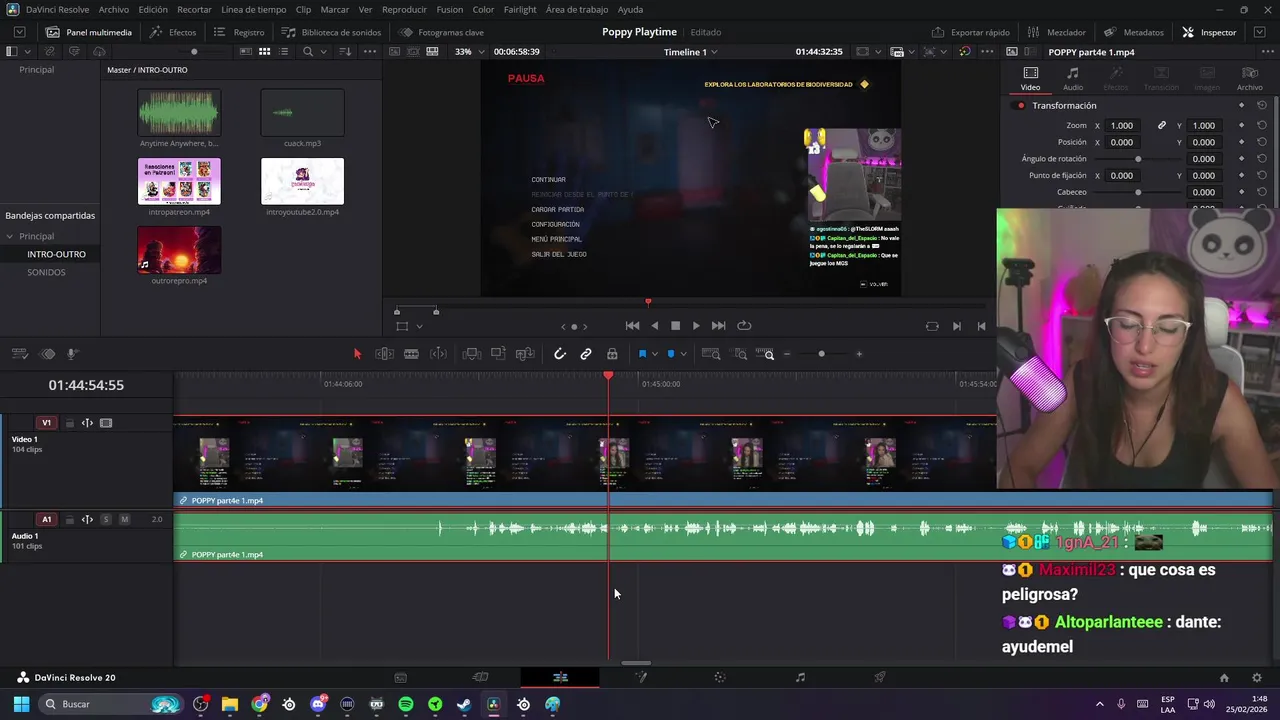Toggle the Linked Selection chain icon

coord(586,354)
